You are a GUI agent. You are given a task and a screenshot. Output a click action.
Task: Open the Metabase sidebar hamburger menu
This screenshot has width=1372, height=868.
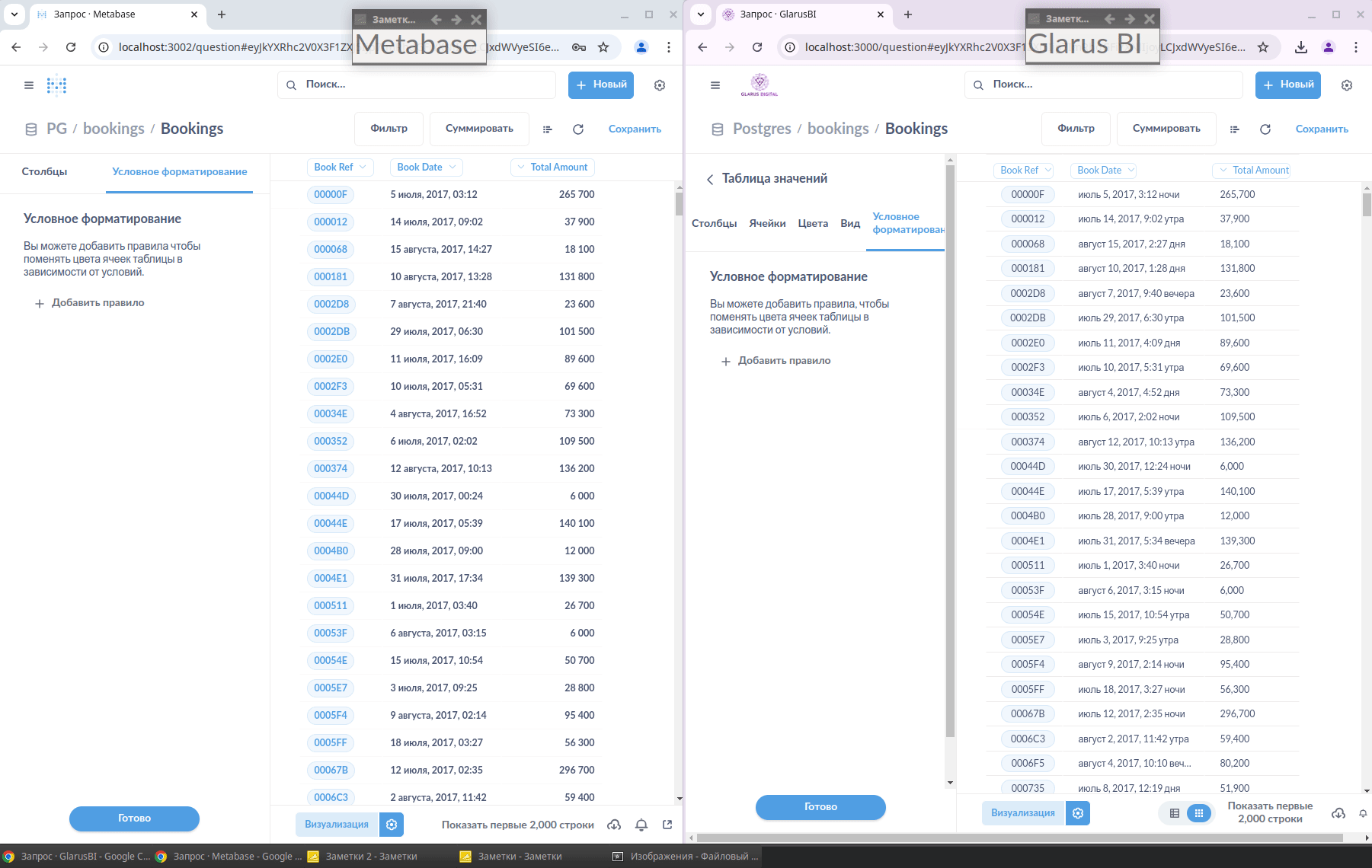(29, 85)
